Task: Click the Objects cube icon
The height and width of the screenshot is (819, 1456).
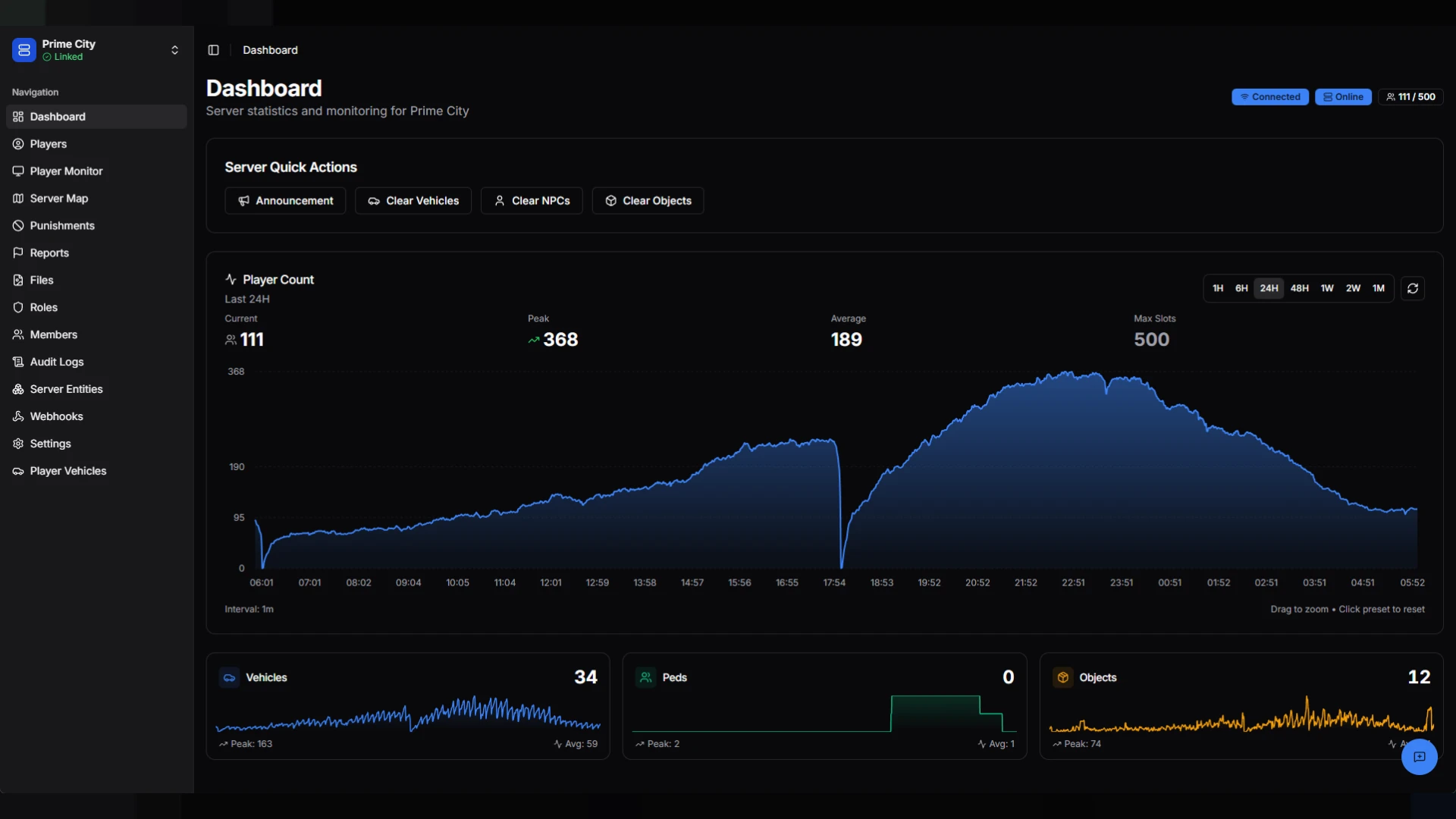Action: click(x=1062, y=677)
